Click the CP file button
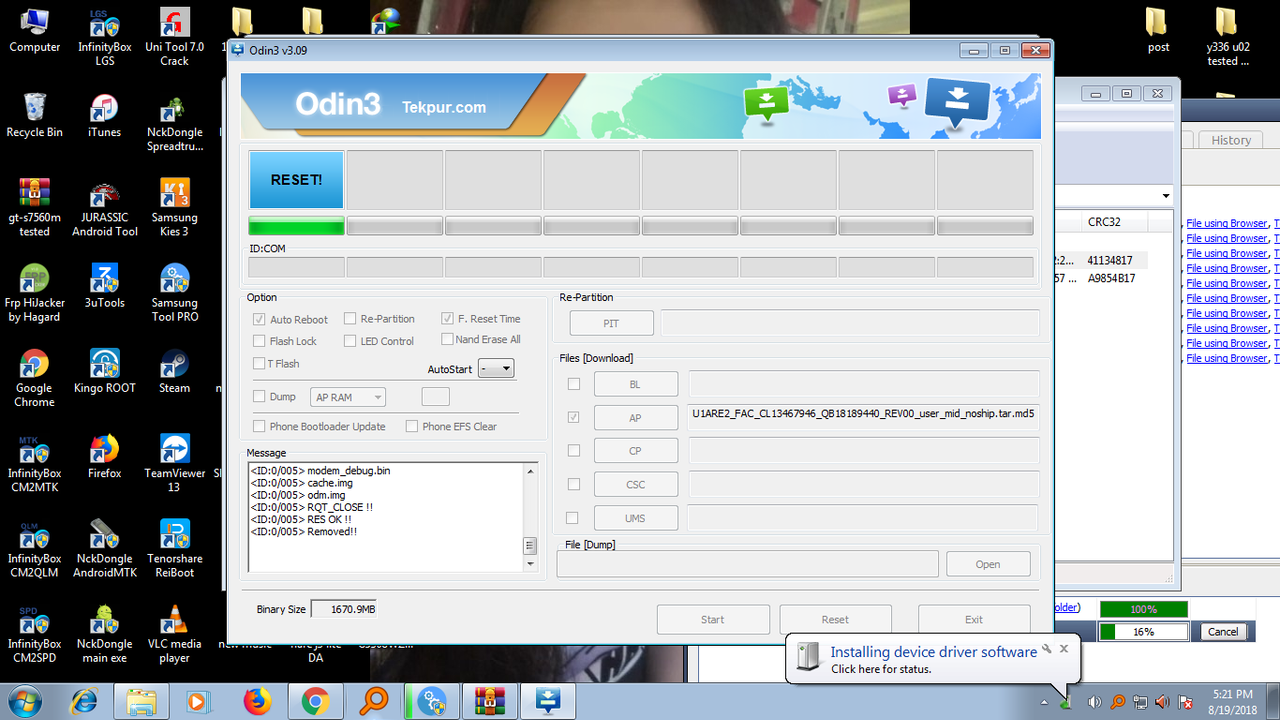1280x720 pixels. click(636, 451)
